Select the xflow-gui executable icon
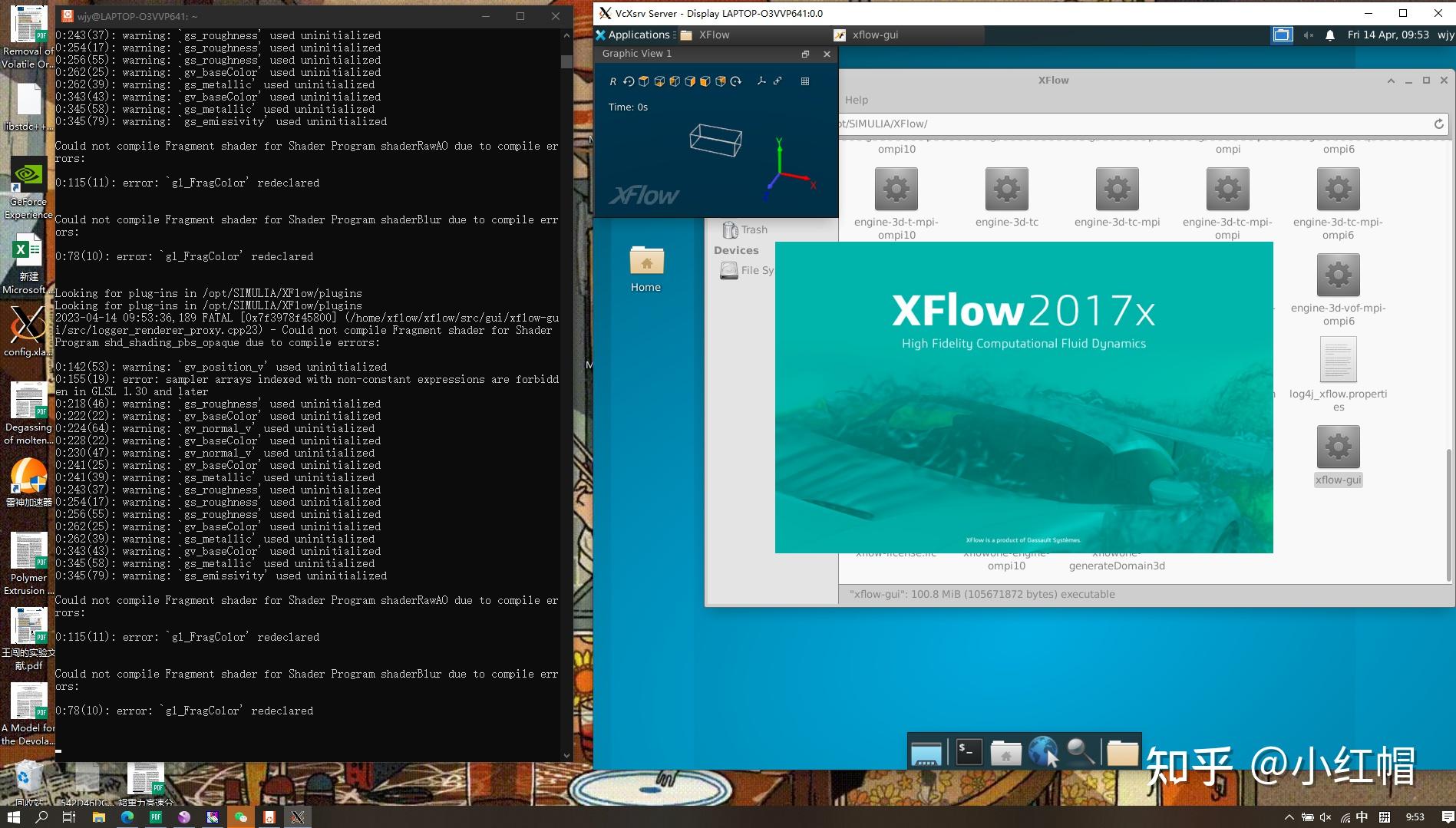The height and width of the screenshot is (828, 1456). coord(1338,447)
